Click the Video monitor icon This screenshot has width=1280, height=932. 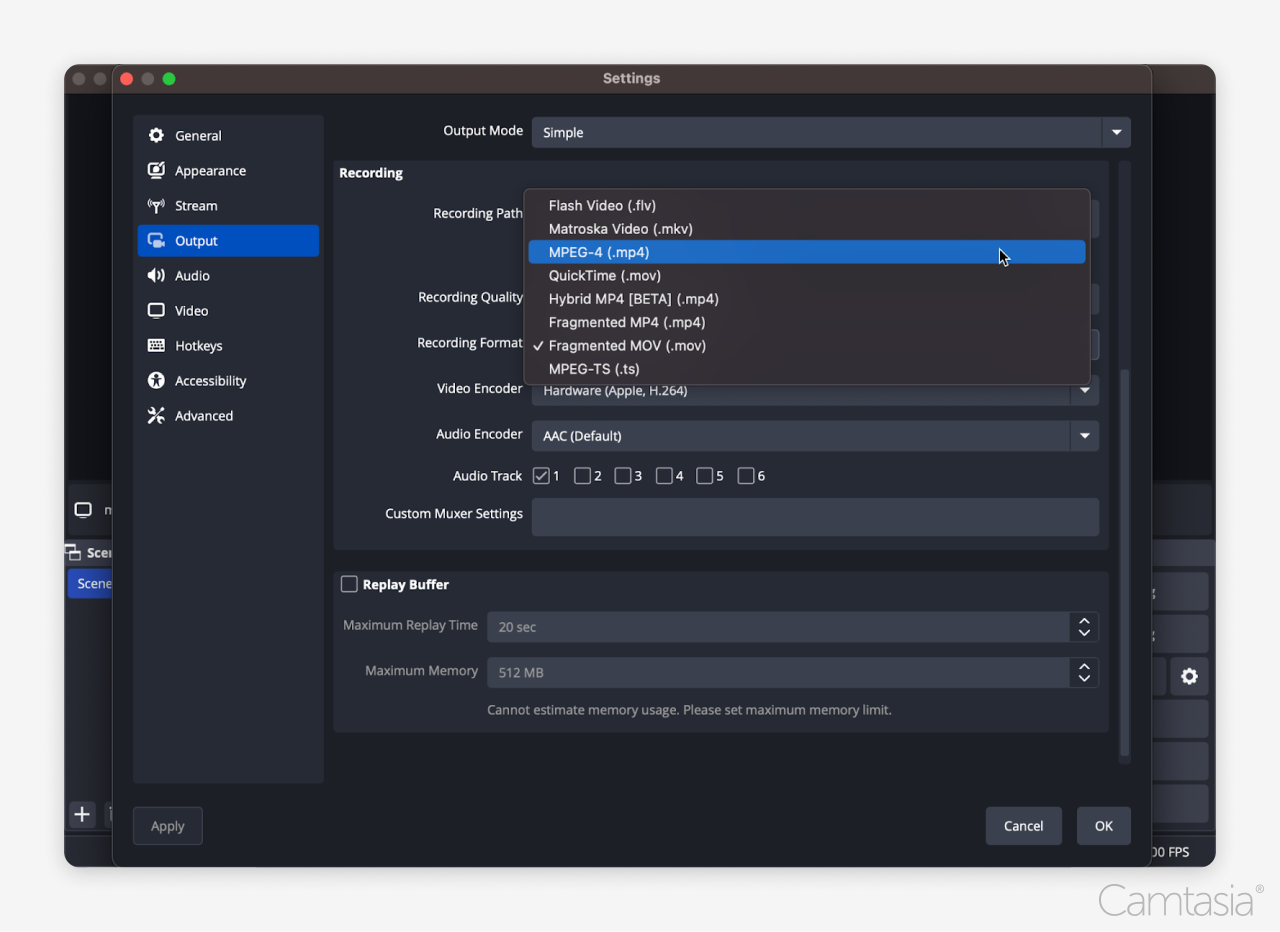[x=157, y=310]
